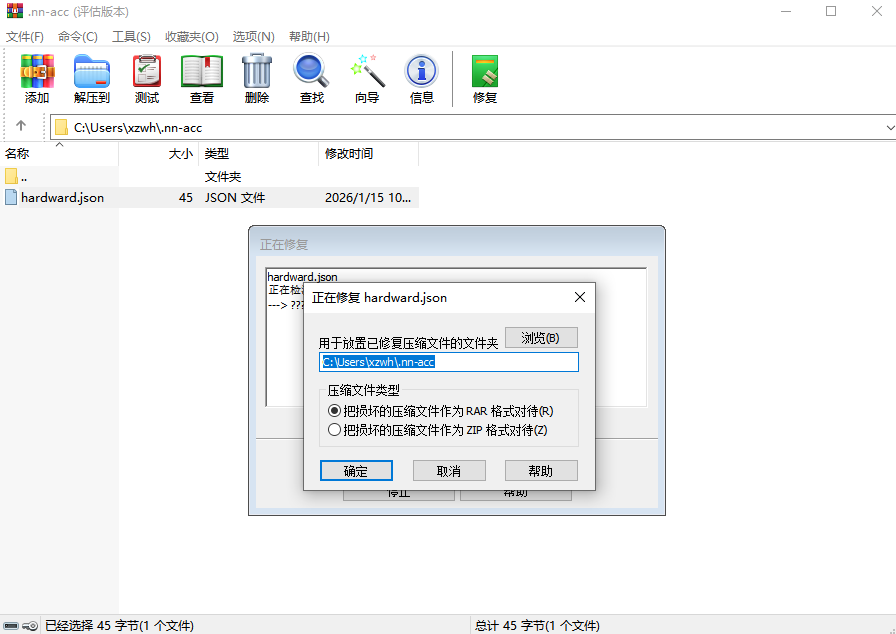Click the 取消 button in the repair dialog
Viewport: 896px width, 634px height.
(449, 471)
